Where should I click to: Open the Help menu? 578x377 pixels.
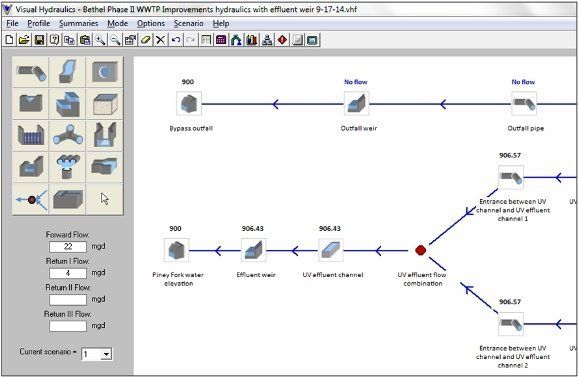pyautogui.click(x=221, y=23)
